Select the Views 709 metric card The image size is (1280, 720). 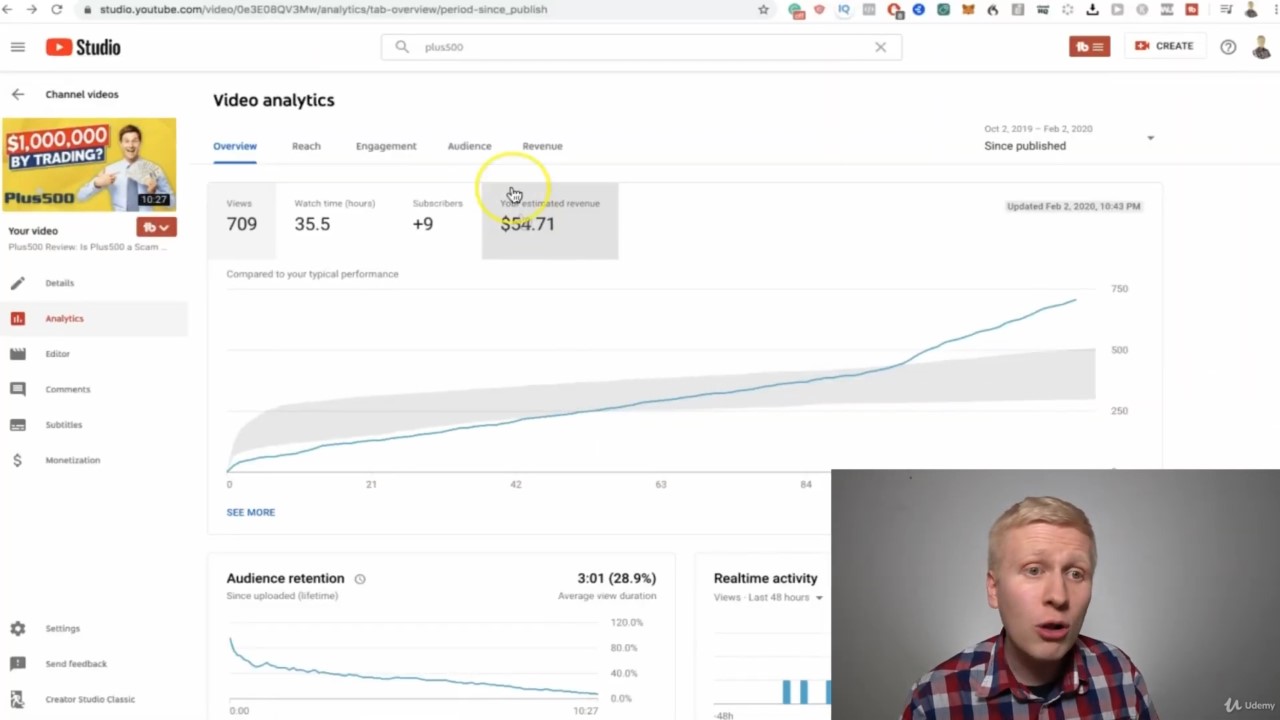[241, 220]
